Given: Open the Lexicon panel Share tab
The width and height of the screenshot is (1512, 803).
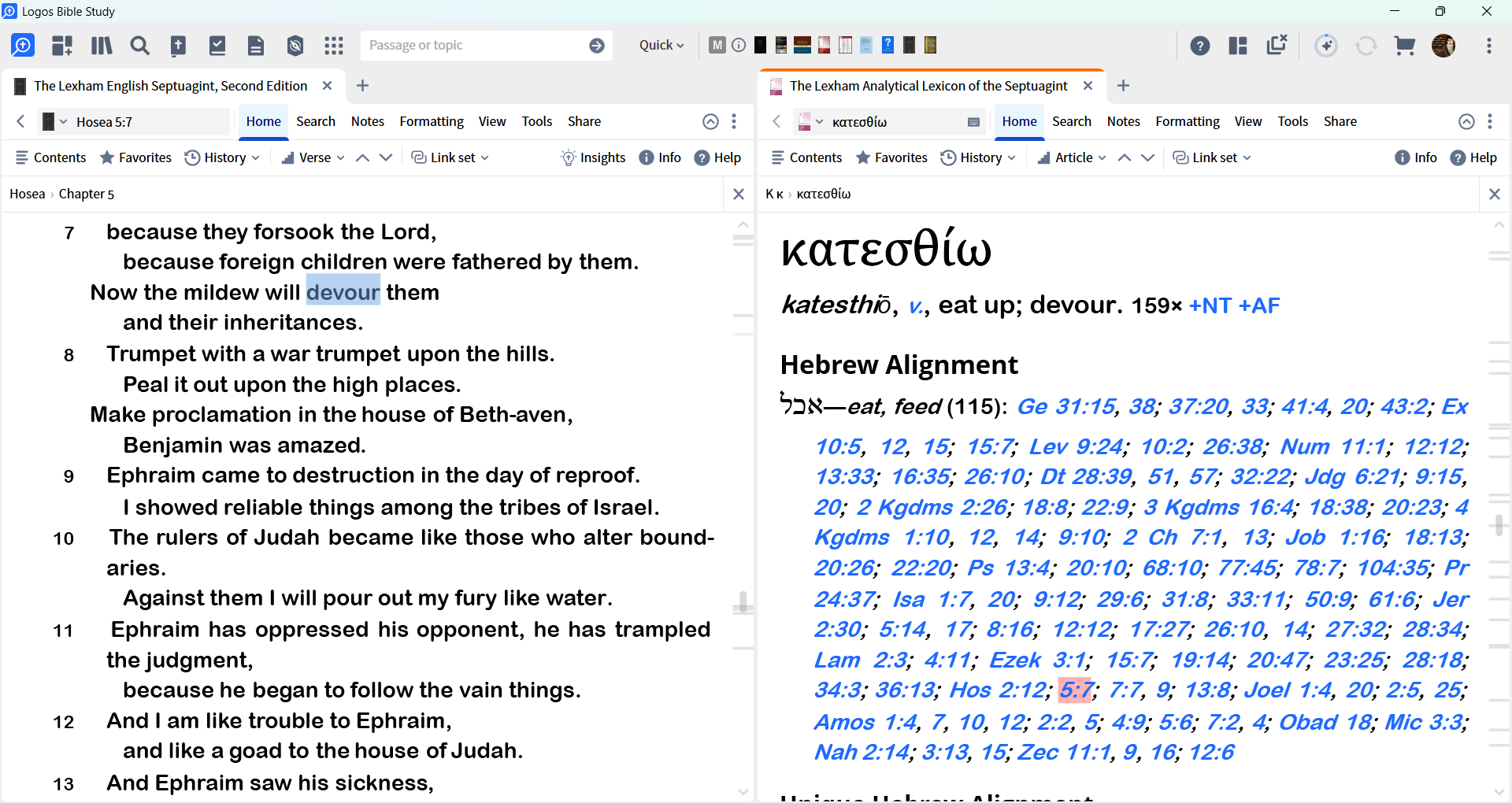Looking at the screenshot, I should [x=1340, y=121].
